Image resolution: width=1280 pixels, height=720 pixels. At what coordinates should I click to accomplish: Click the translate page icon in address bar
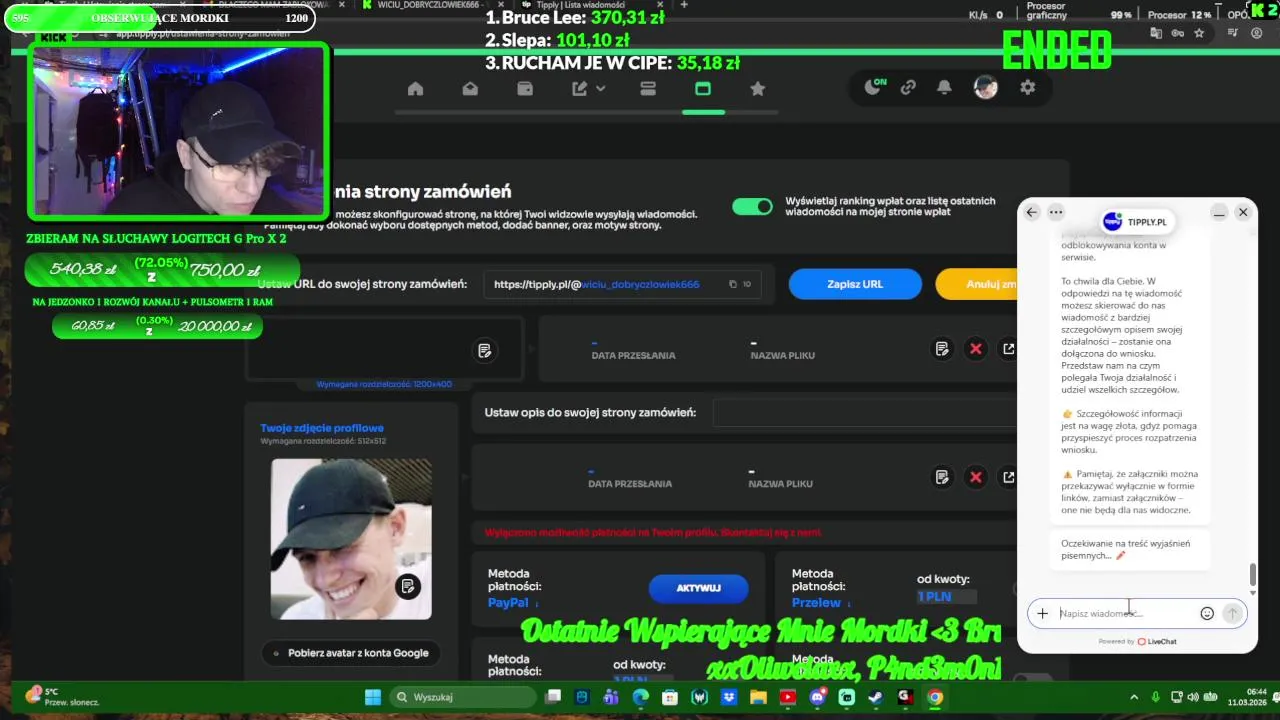click(1157, 33)
